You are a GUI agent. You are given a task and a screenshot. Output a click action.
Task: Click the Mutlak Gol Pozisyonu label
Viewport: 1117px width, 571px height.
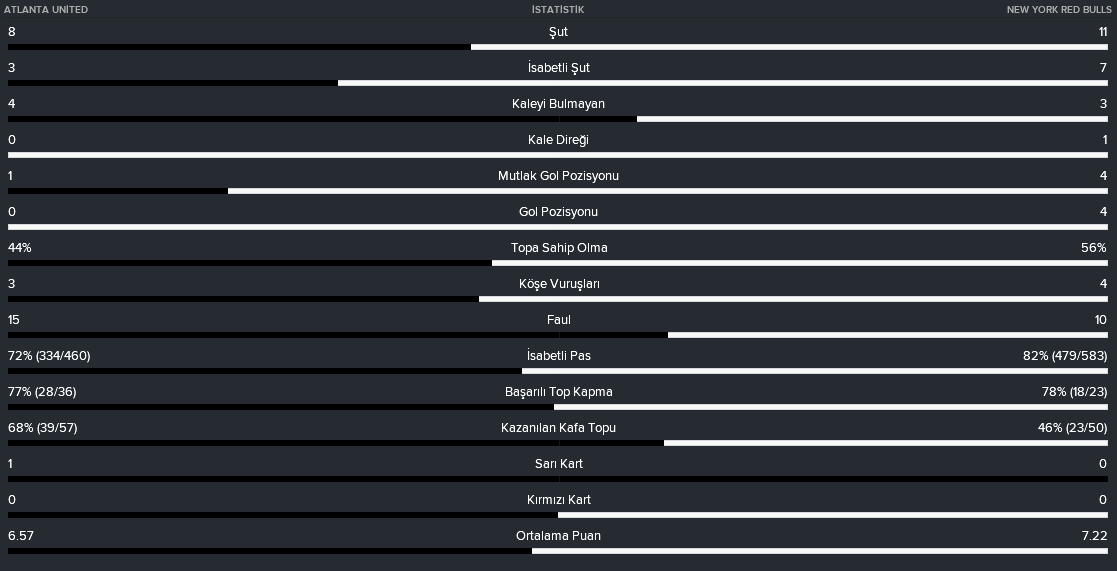[558, 176]
